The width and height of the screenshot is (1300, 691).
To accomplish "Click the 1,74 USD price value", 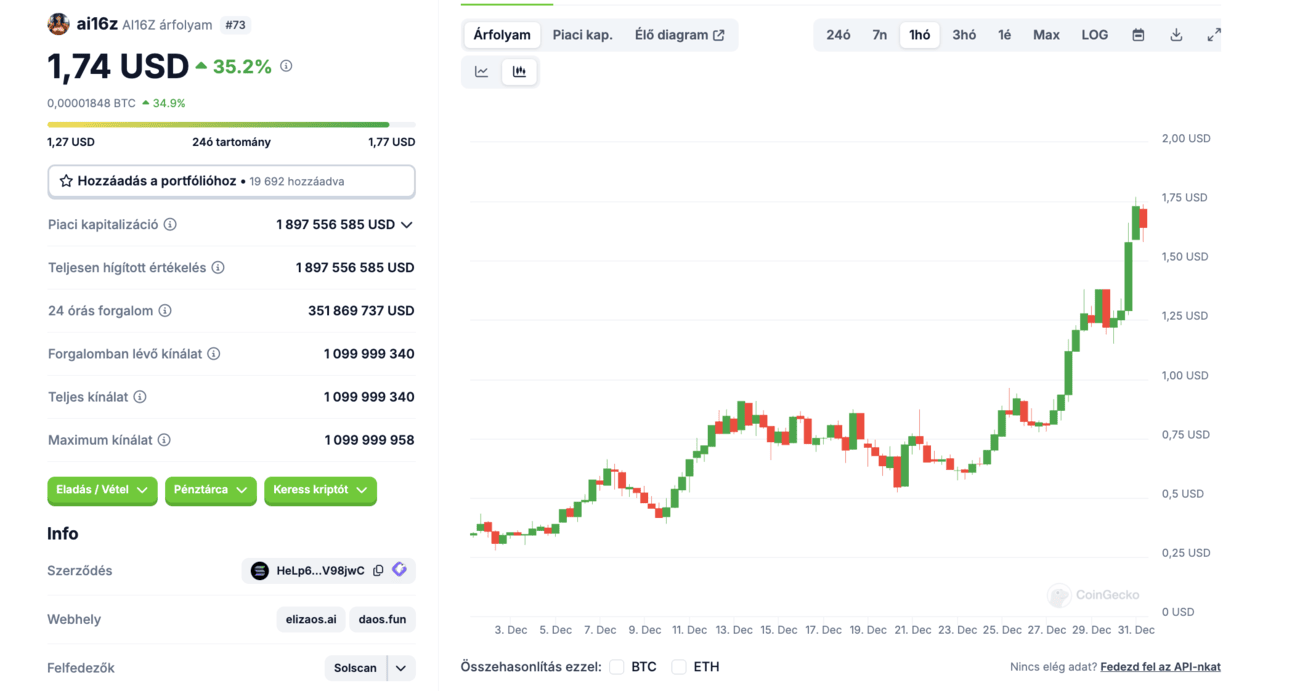I will click(x=118, y=66).
